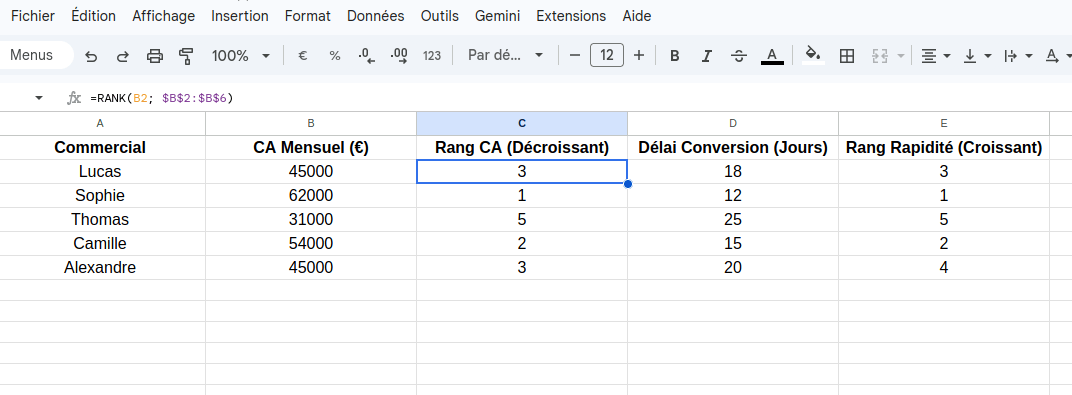Toggle strikethrough formatting
The width and height of the screenshot is (1072, 395).
[x=739, y=56]
